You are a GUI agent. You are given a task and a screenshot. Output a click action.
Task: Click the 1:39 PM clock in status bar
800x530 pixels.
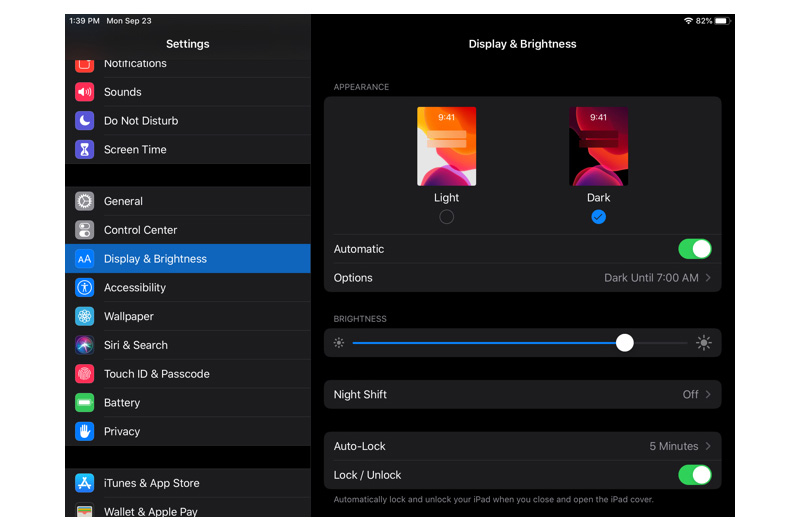pos(85,21)
